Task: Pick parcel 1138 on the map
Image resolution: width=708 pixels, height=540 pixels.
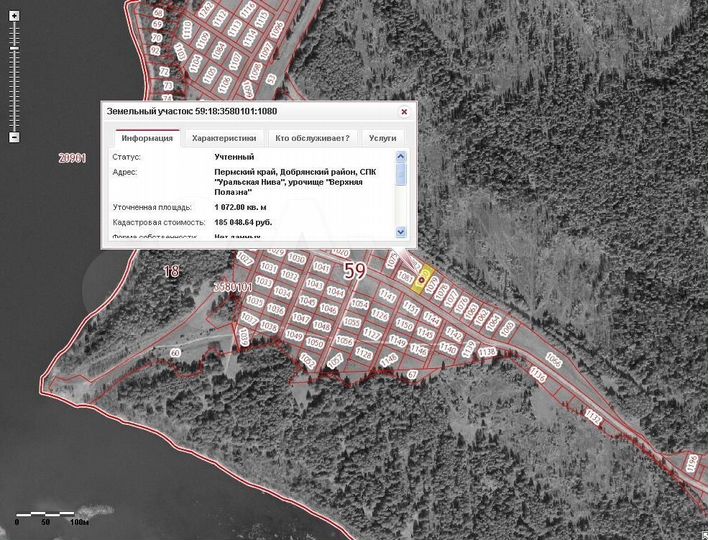Action: (488, 352)
